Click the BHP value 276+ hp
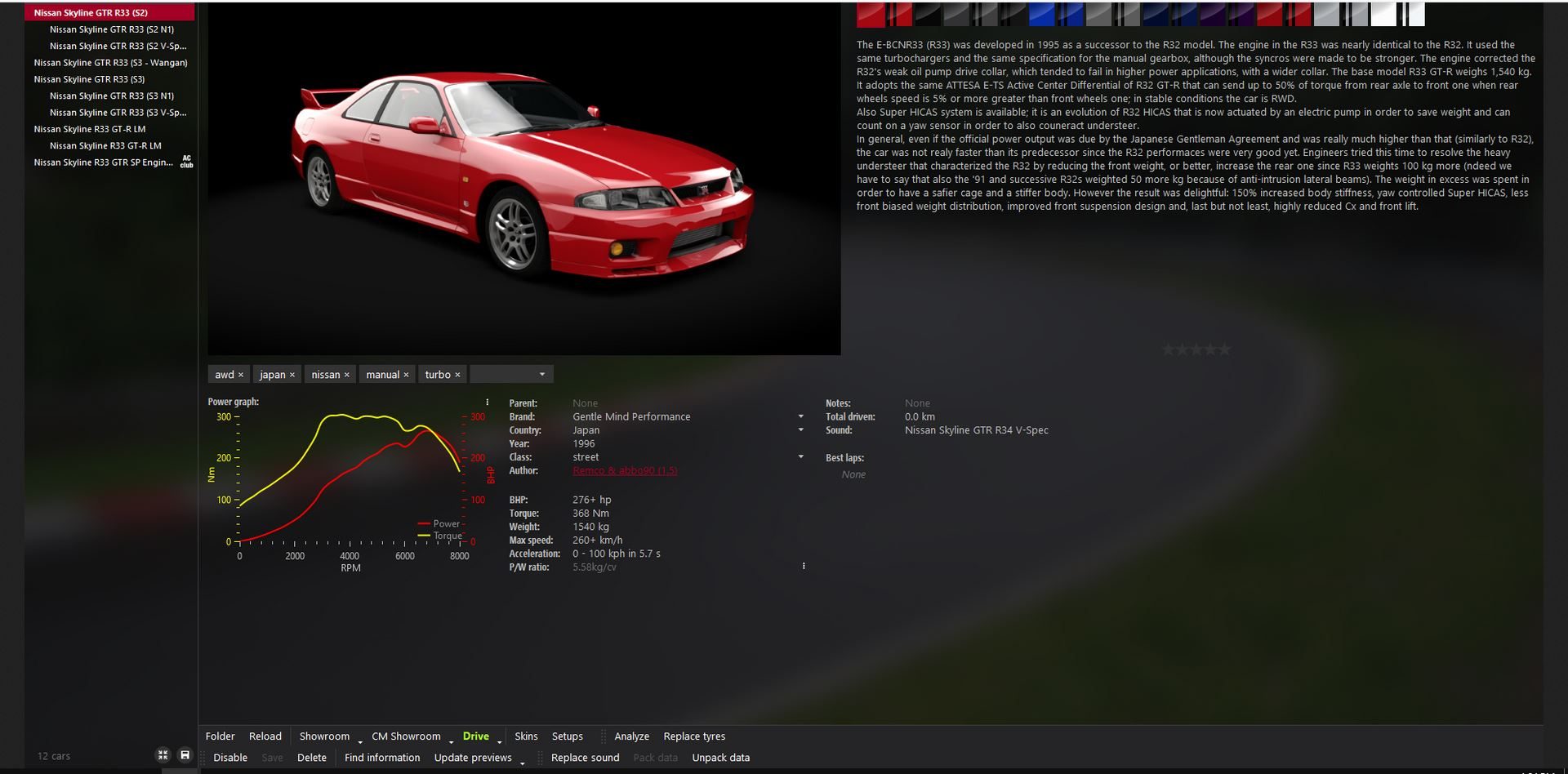This screenshot has height=774, width=1568. 592,500
